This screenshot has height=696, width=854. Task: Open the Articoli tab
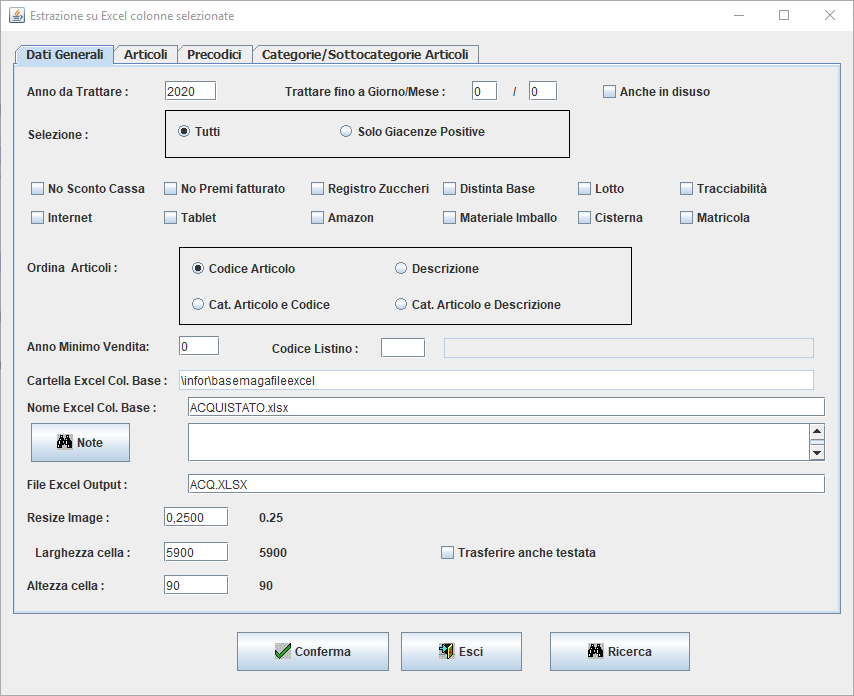coord(145,54)
